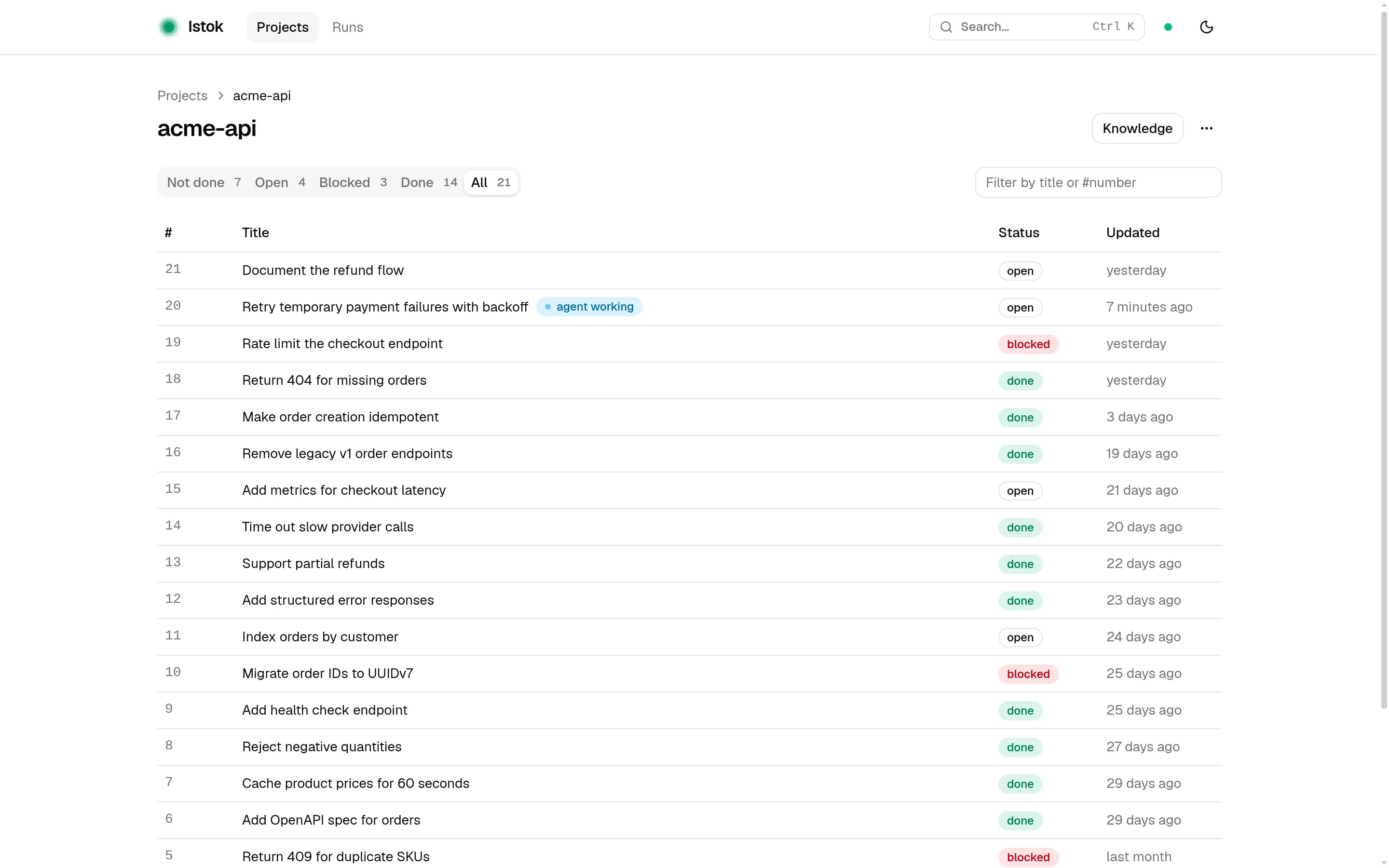This screenshot has width=1389, height=868.
Task: Open Add structured error responses
Action: pyautogui.click(x=338, y=600)
